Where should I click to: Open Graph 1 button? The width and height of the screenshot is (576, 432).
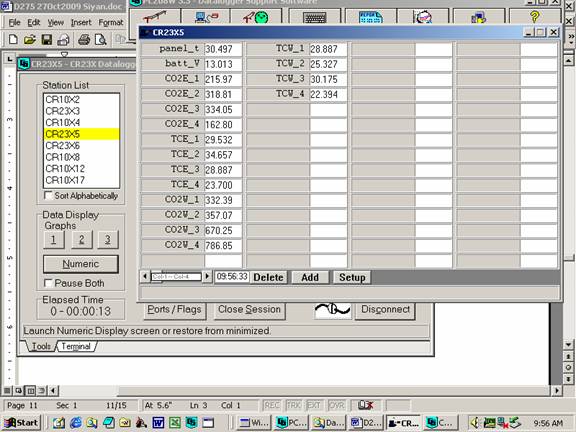point(54,240)
